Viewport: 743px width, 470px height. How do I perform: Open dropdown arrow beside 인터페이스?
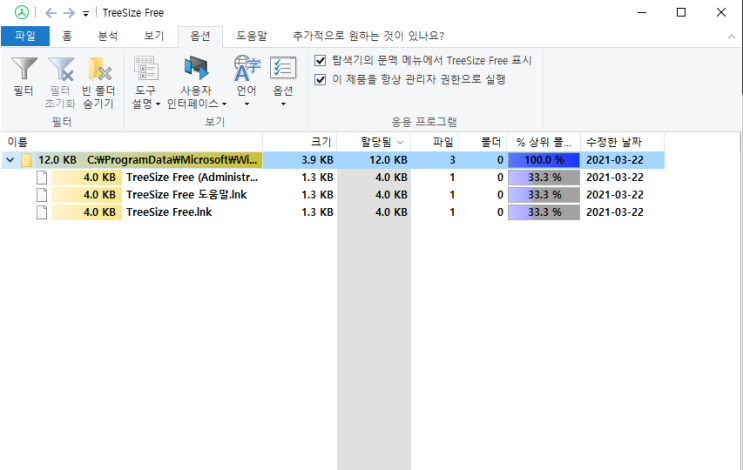(224, 104)
